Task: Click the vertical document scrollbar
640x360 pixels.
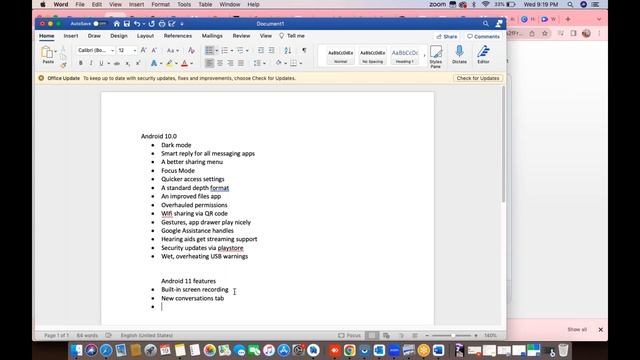Action: click(503, 144)
